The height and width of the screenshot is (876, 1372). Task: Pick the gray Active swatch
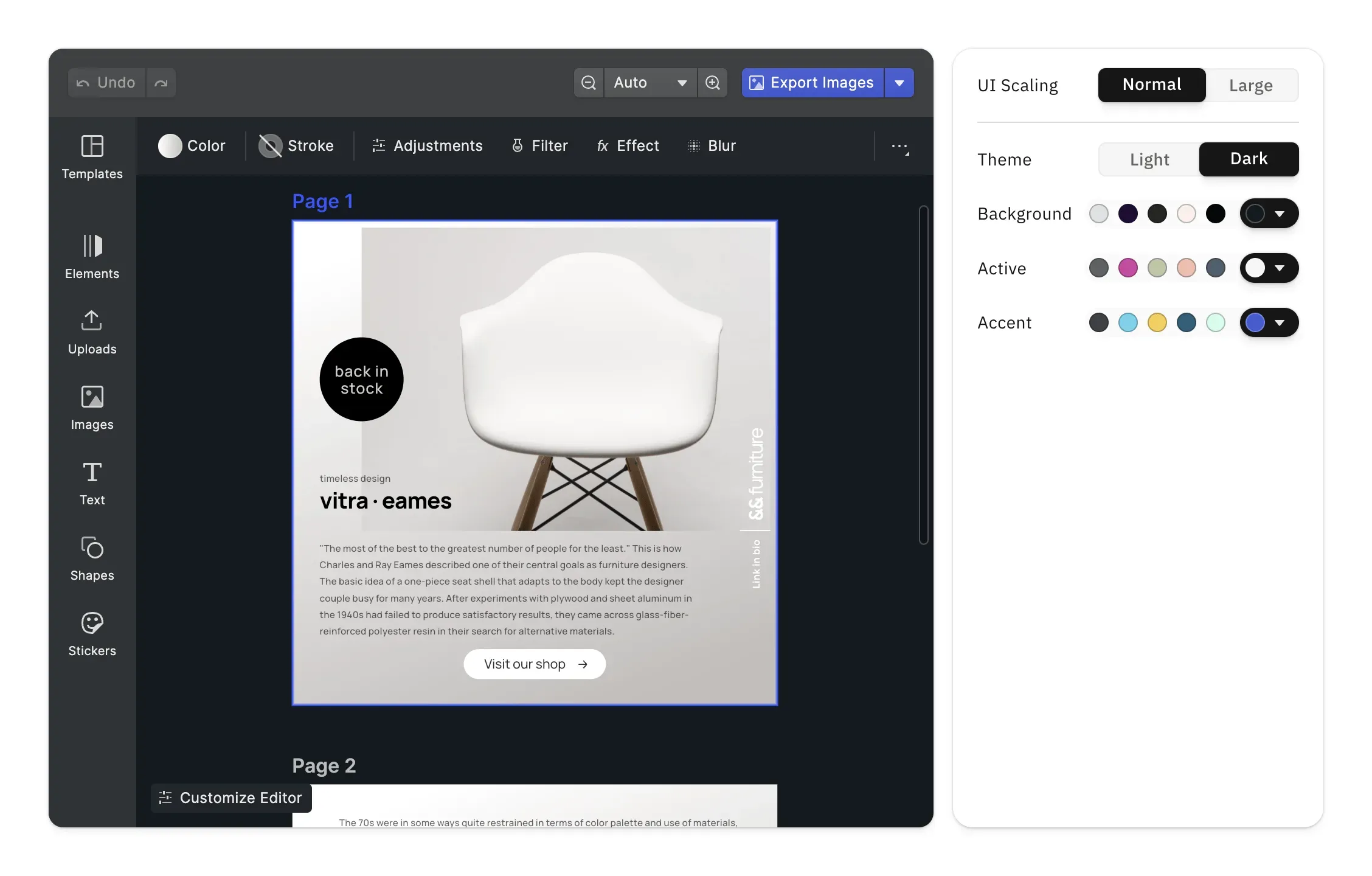click(1099, 268)
